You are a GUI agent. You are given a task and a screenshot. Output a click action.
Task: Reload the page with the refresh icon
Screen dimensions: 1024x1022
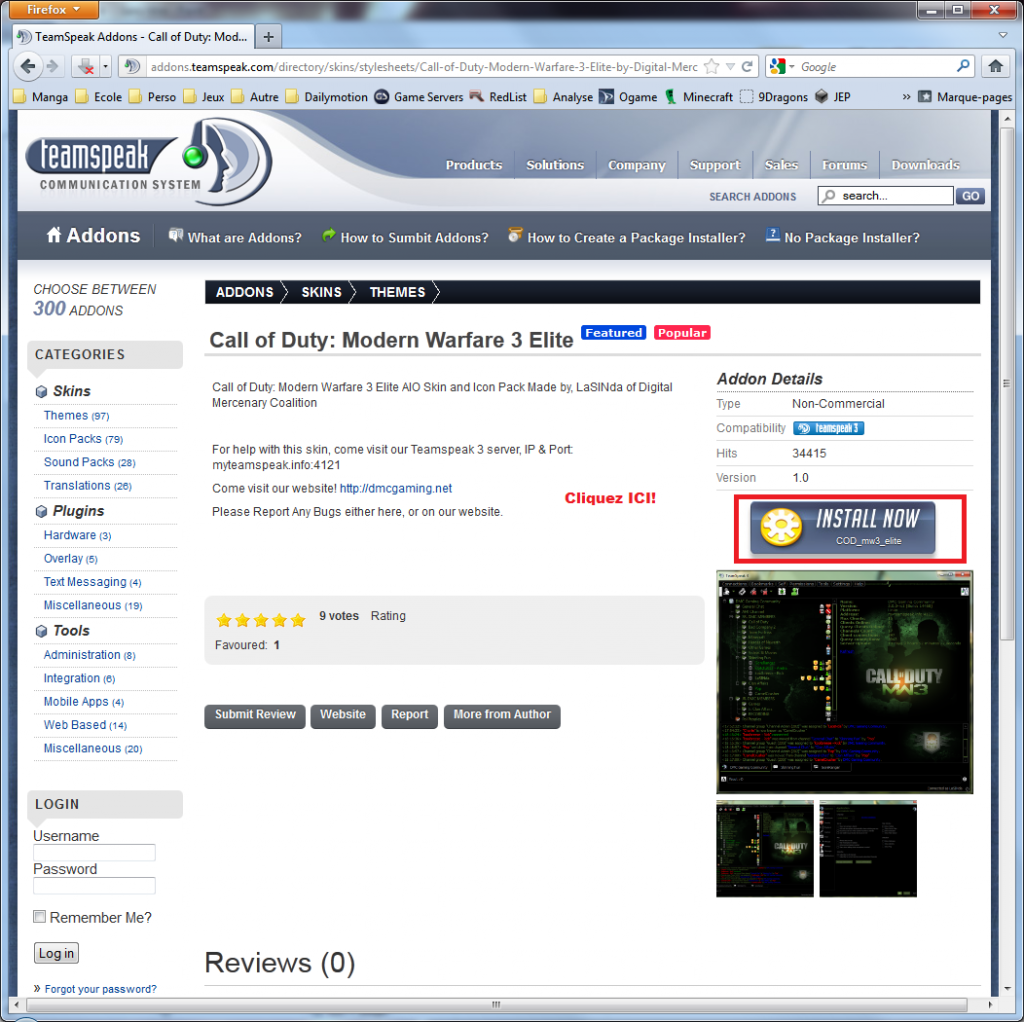[x=747, y=67]
